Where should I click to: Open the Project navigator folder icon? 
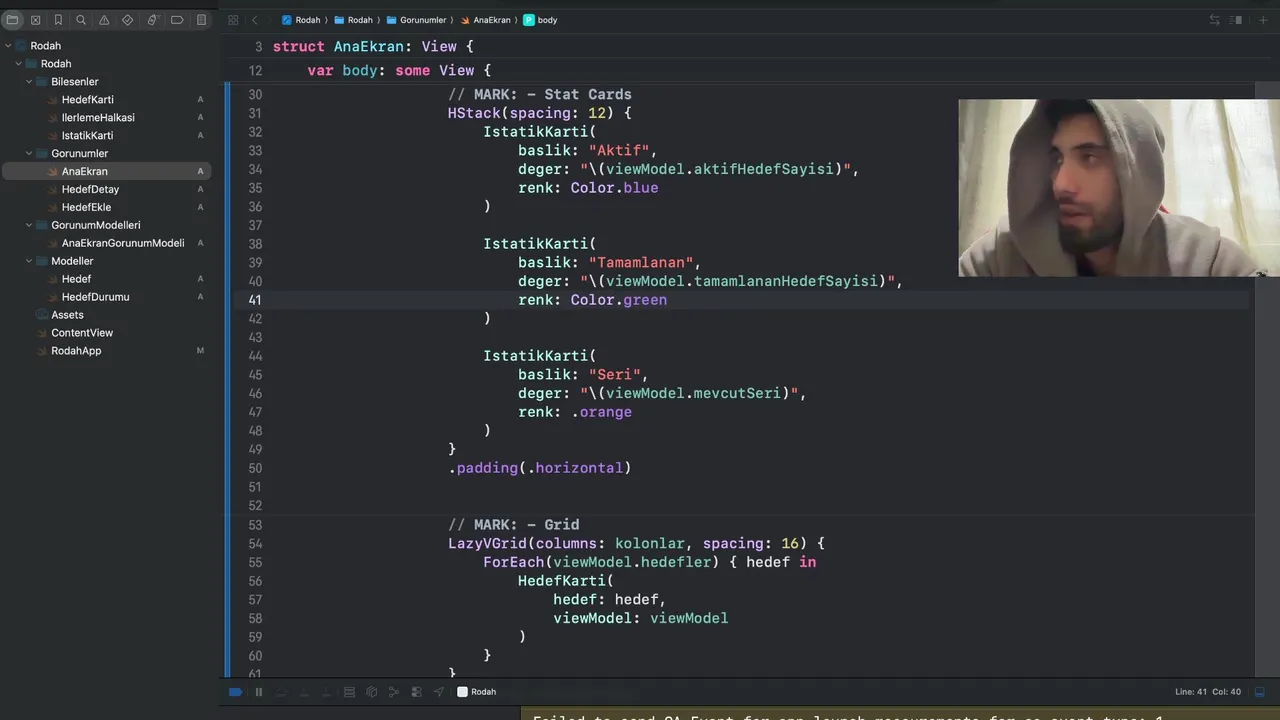12,20
